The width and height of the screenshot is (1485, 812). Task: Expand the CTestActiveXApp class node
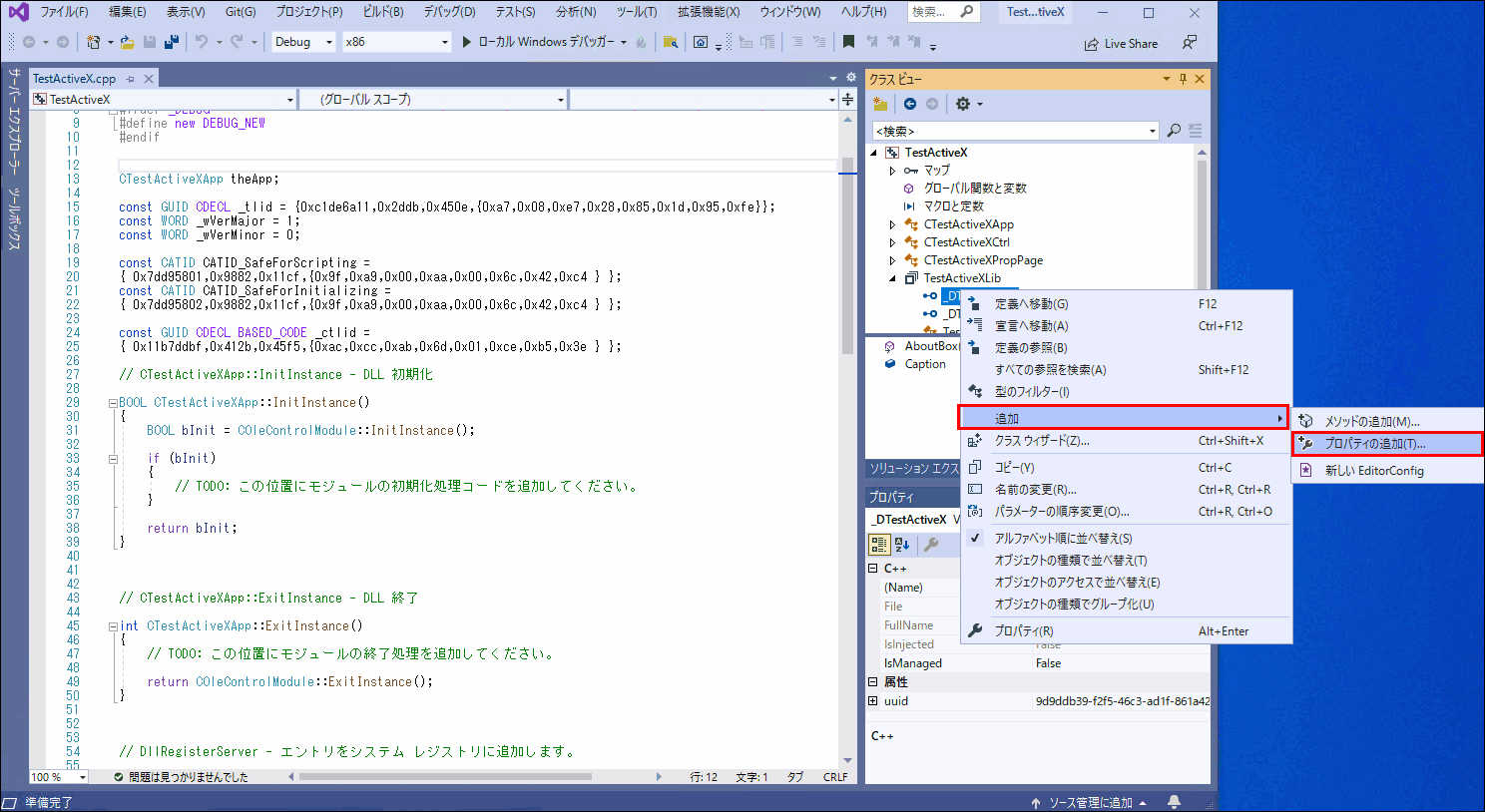892,224
